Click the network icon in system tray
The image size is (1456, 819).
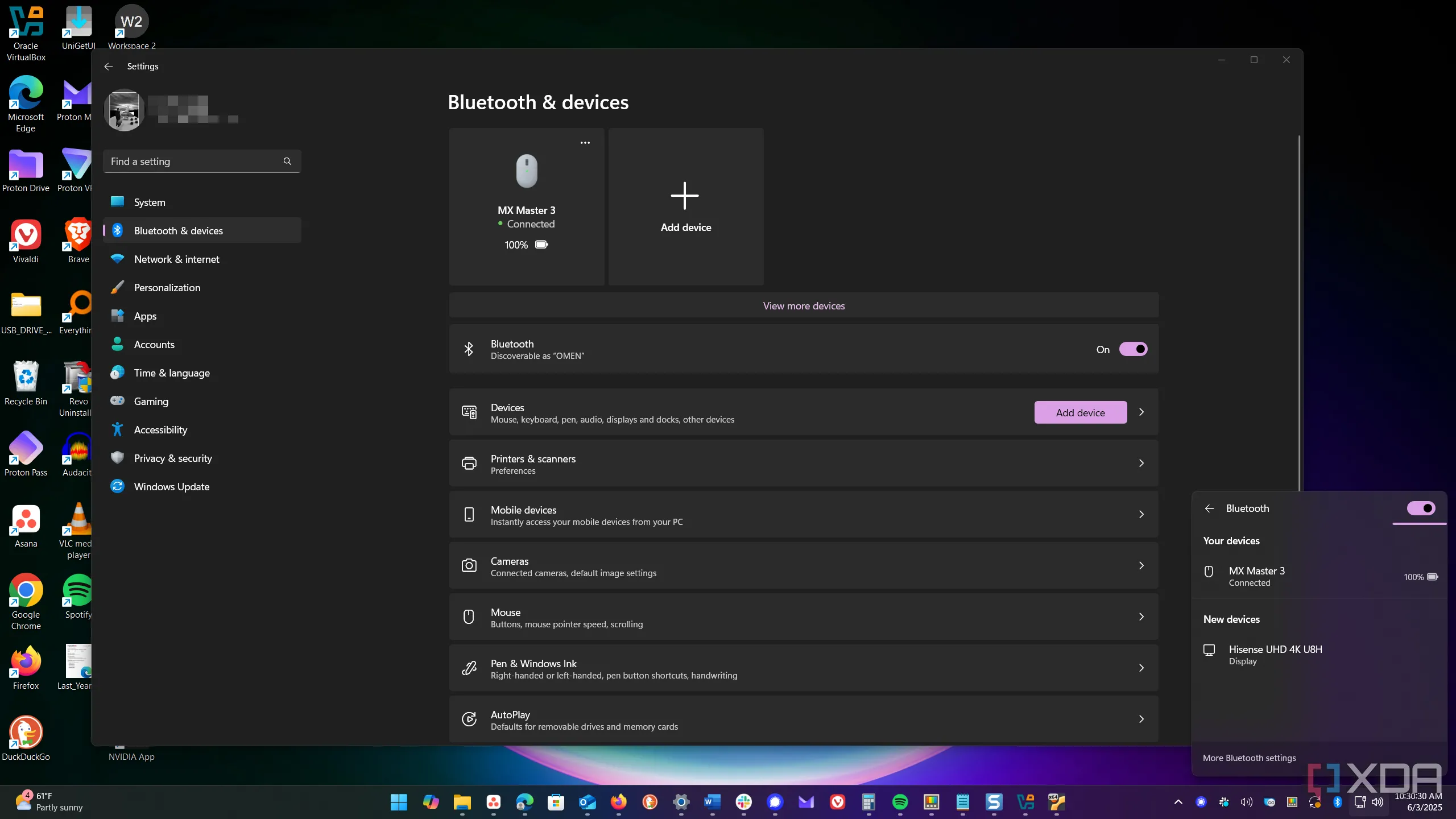click(1360, 802)
